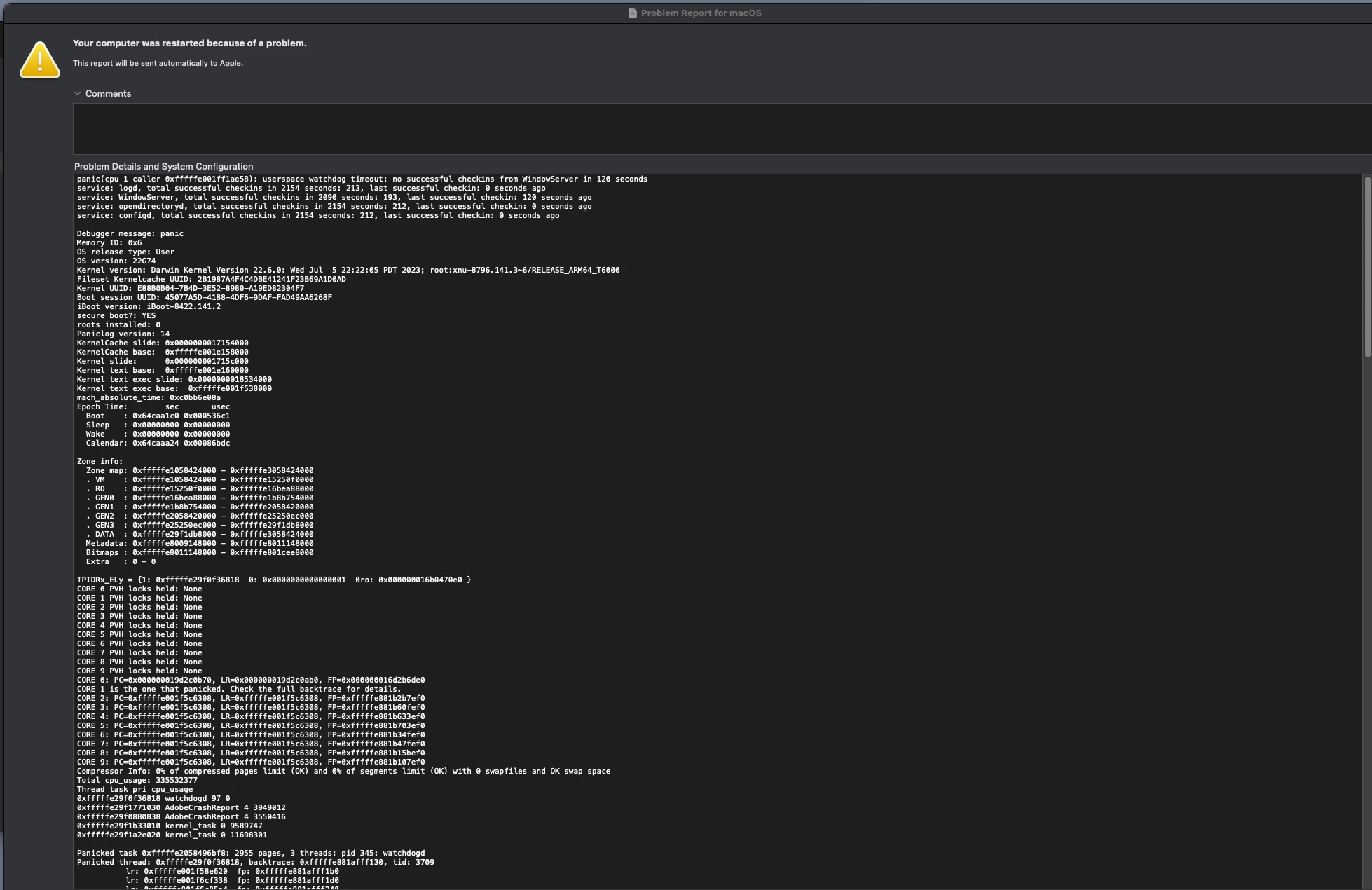
Task: Click the yellow warning triangle icon
Action: pyautogui.click(x=40, y=60)
